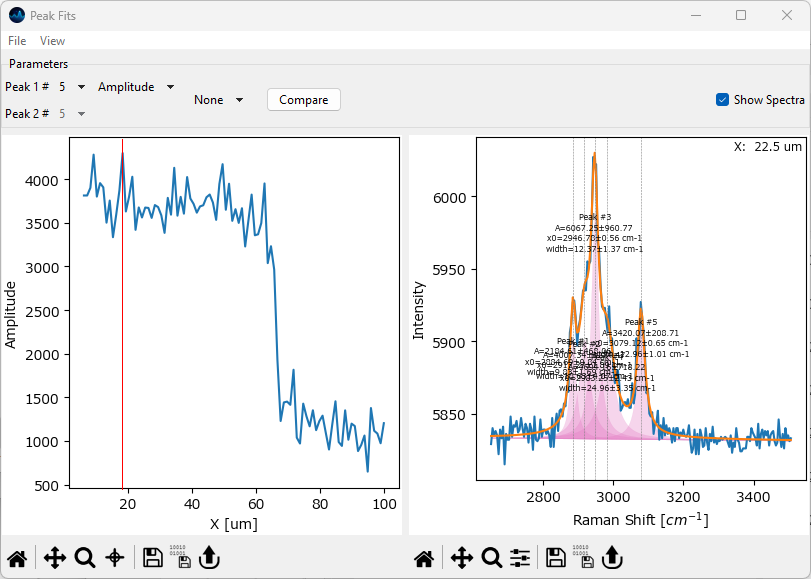Viewport: 811px width, 579px height.
Task: Click binary data save icon under amplitude plot
Action: tap(184, 558)
